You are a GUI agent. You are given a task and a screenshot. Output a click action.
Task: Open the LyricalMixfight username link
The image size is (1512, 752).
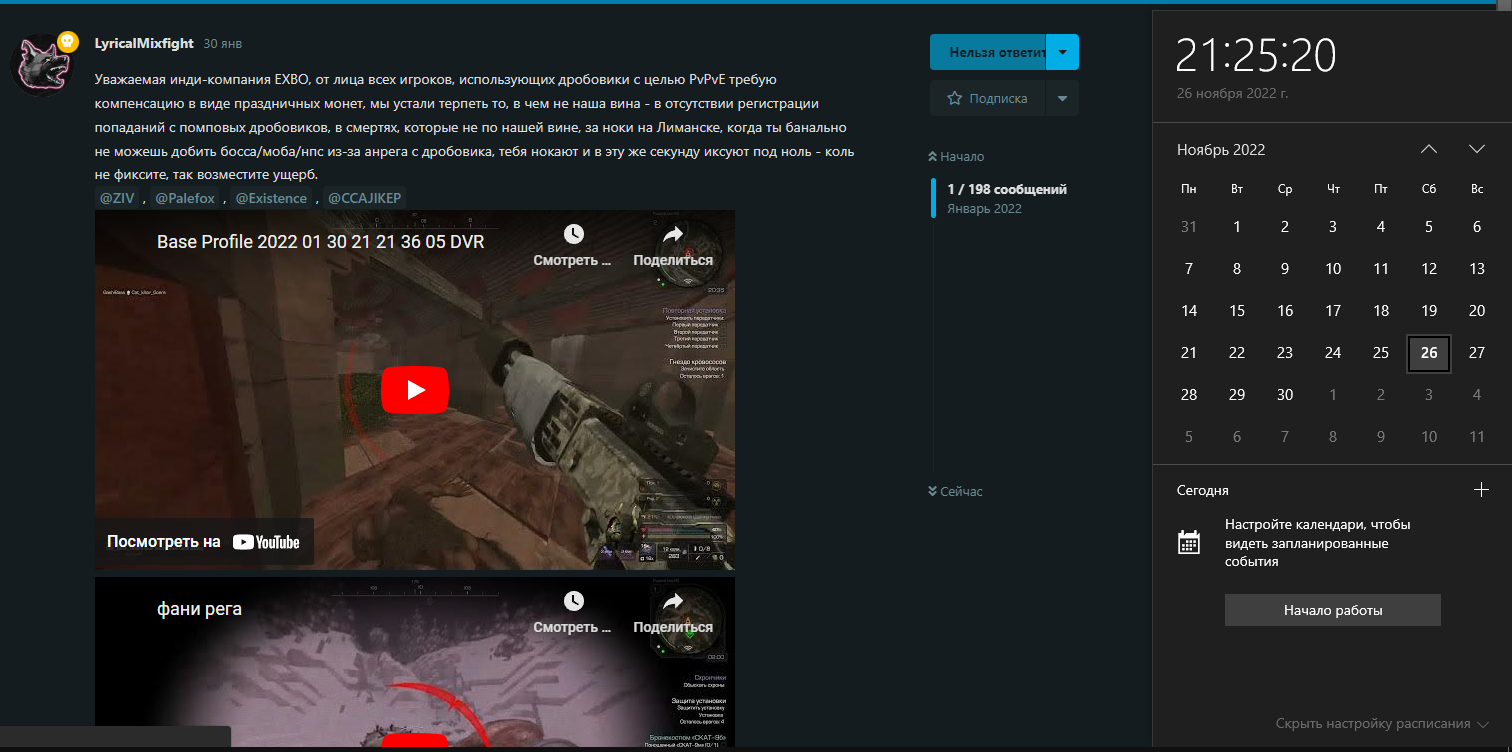(x=144, y=44)
